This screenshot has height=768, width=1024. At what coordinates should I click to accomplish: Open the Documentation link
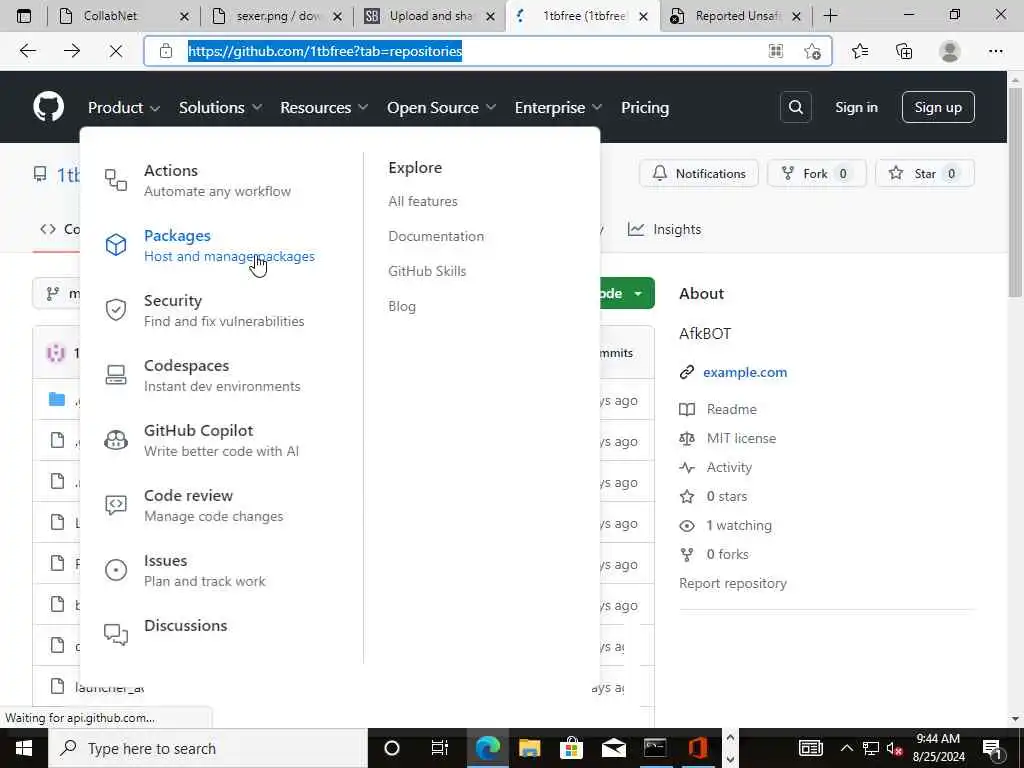pos(436,236)
